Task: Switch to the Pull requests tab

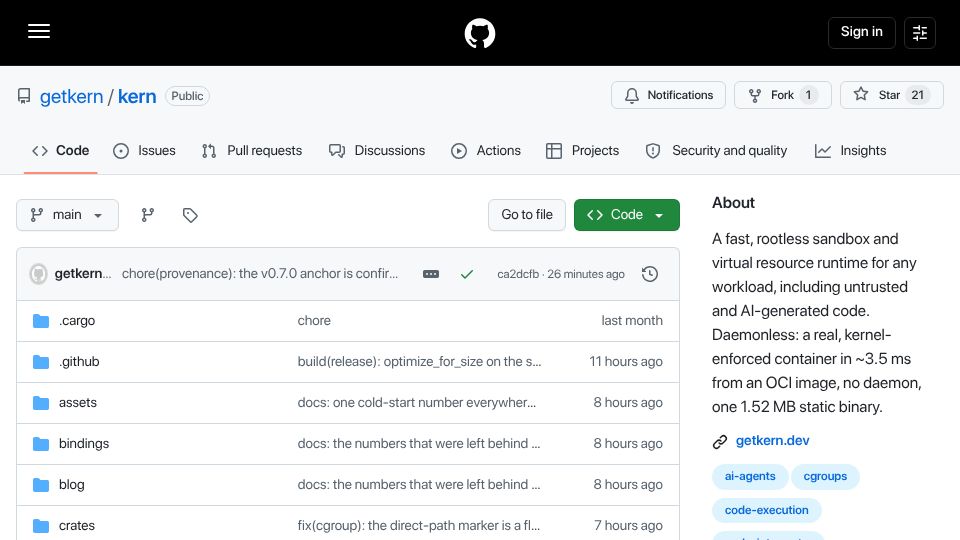Action: pos(252,151)
